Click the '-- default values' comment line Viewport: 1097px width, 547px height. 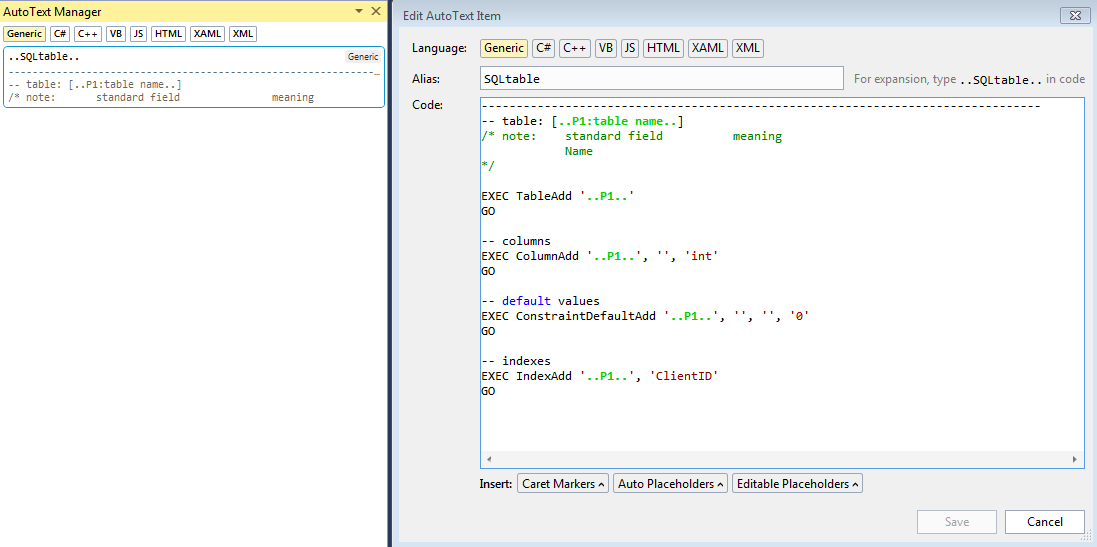(540, 301)
